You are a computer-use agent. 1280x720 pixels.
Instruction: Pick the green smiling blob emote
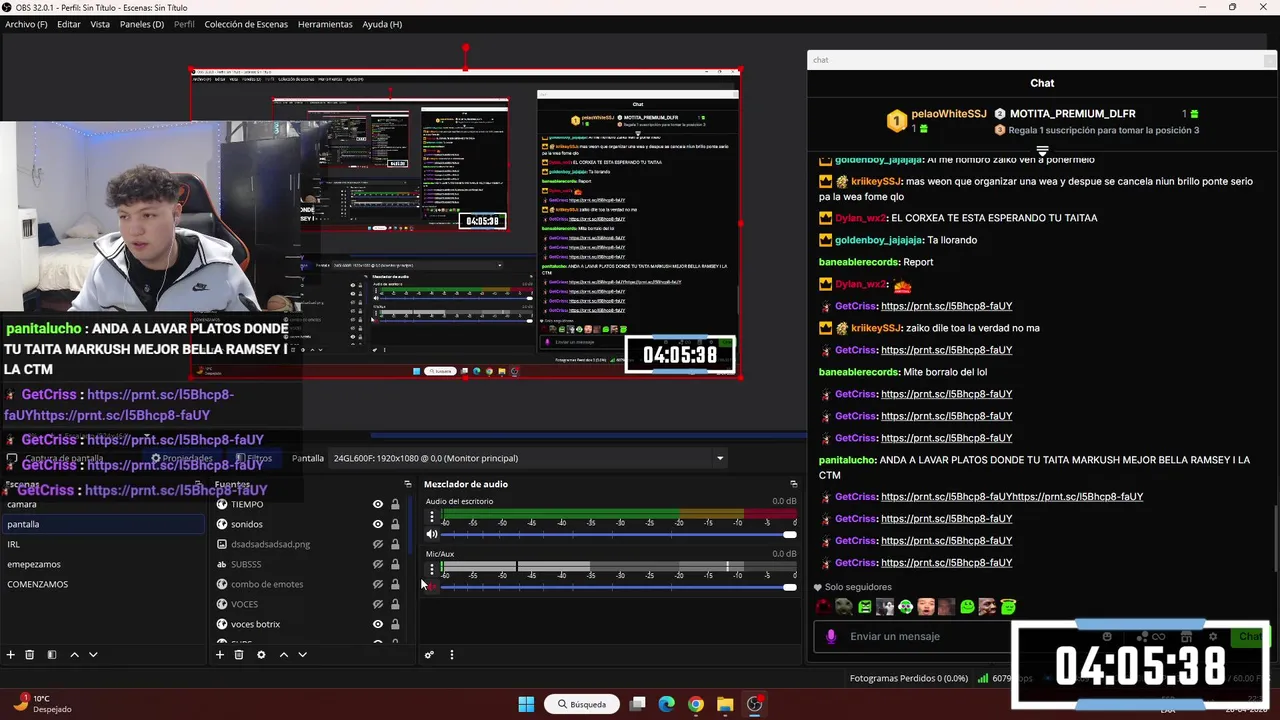point(967,607)
